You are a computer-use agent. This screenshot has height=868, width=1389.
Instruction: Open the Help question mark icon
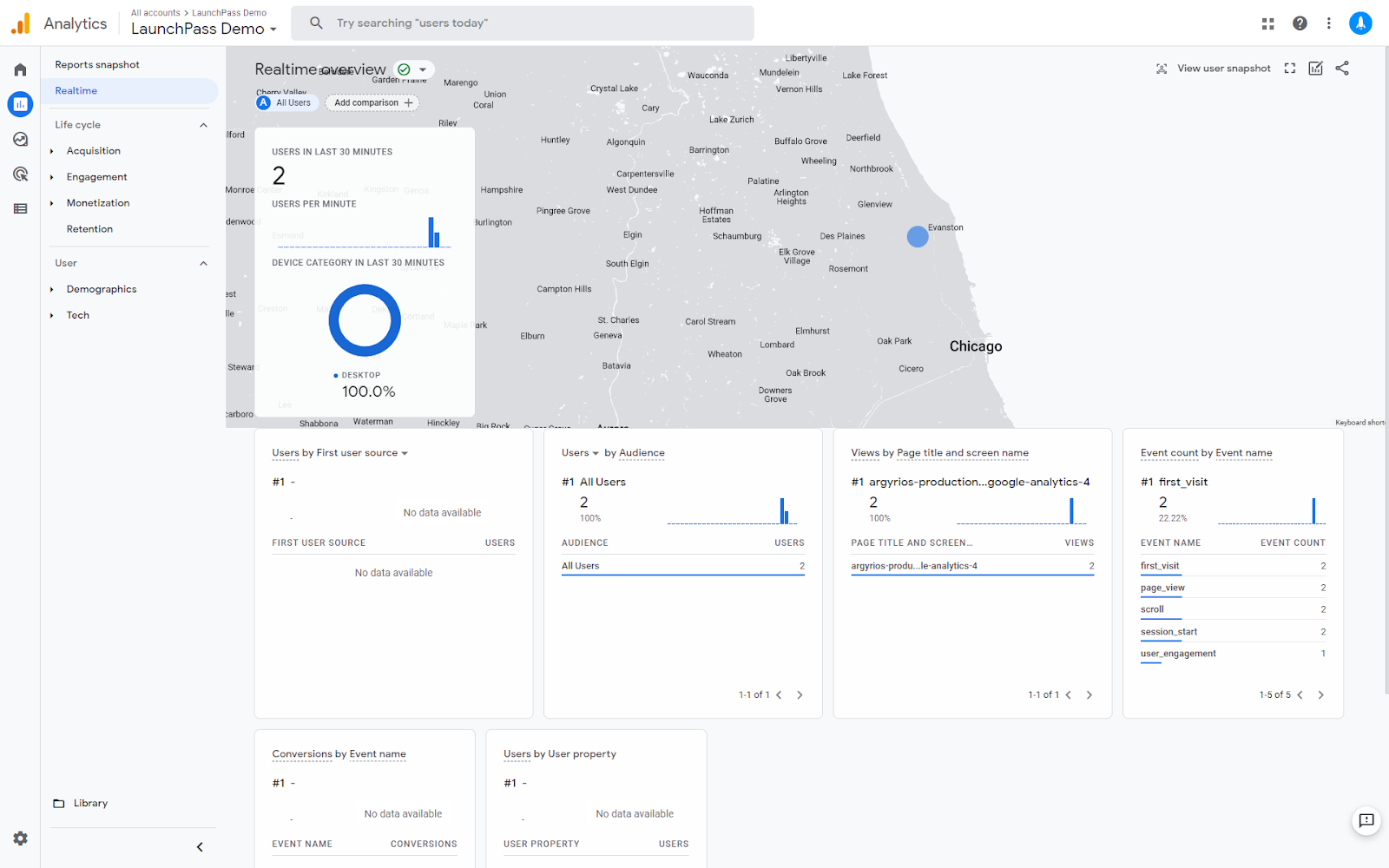[x=1300, y=23]
